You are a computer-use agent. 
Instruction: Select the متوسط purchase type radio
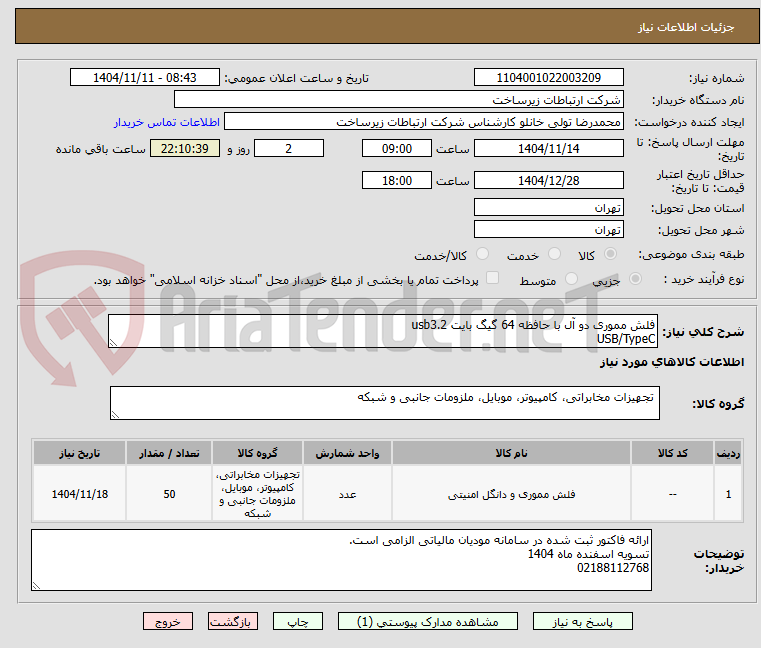coord(572,279)
